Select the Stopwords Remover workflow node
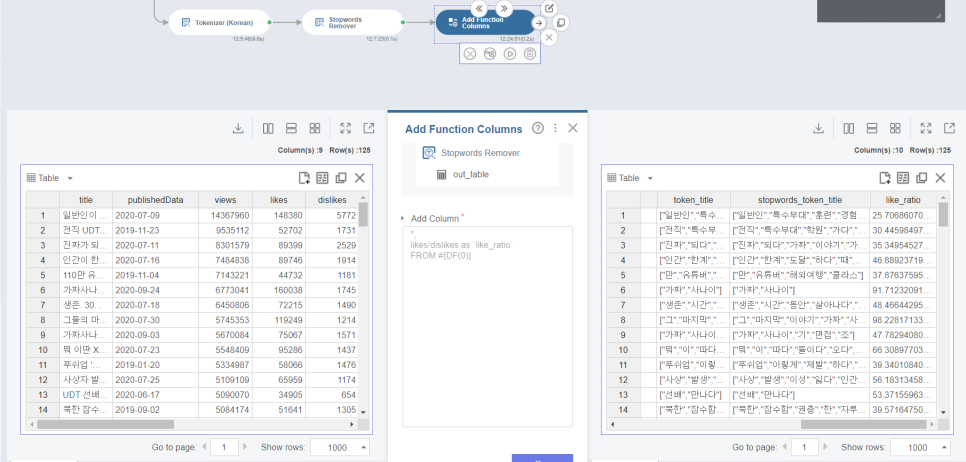Screen dimensions: 966x462 [x=352, y=22]
